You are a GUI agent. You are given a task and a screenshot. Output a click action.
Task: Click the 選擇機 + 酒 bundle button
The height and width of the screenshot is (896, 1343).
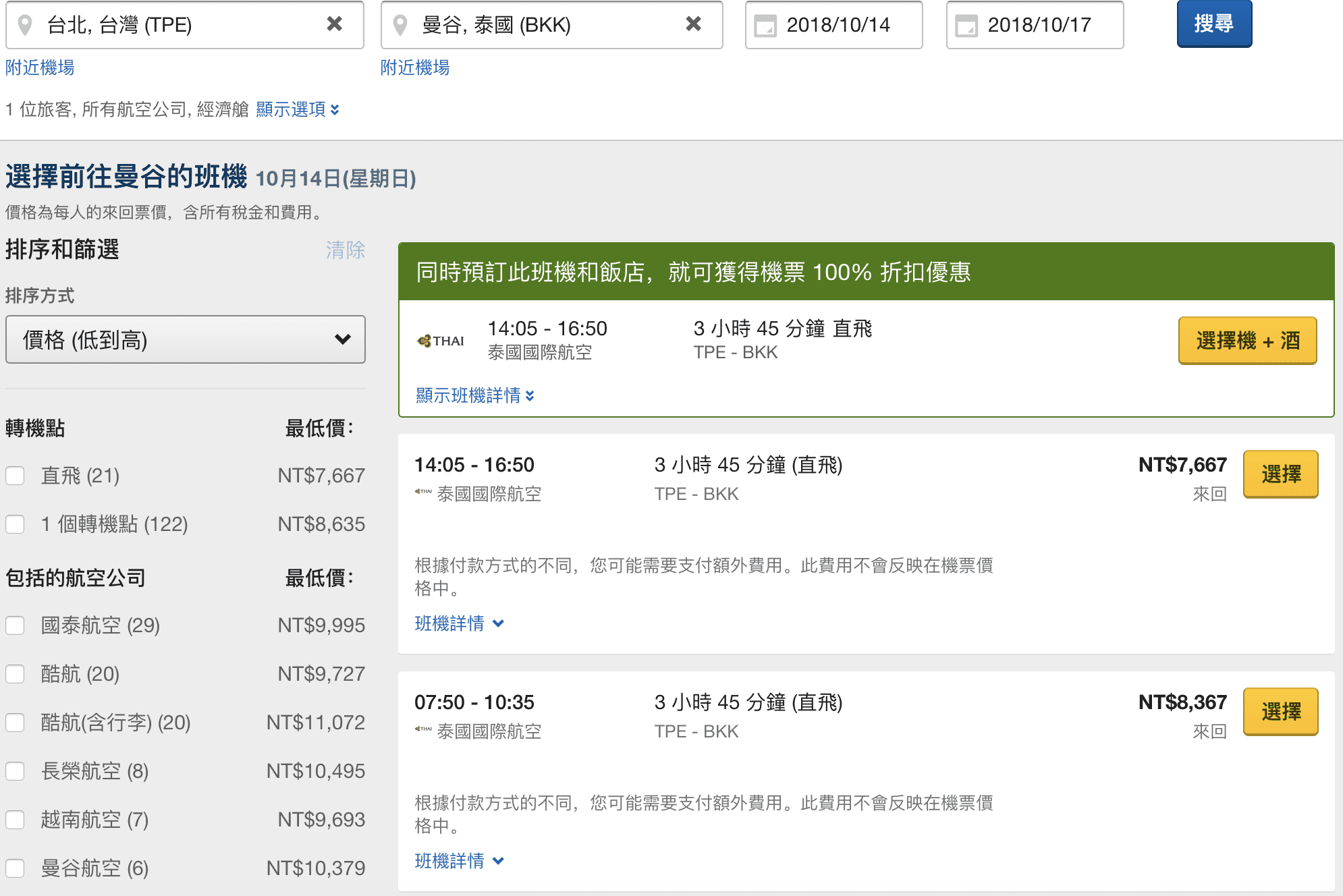pos(1247,341)
